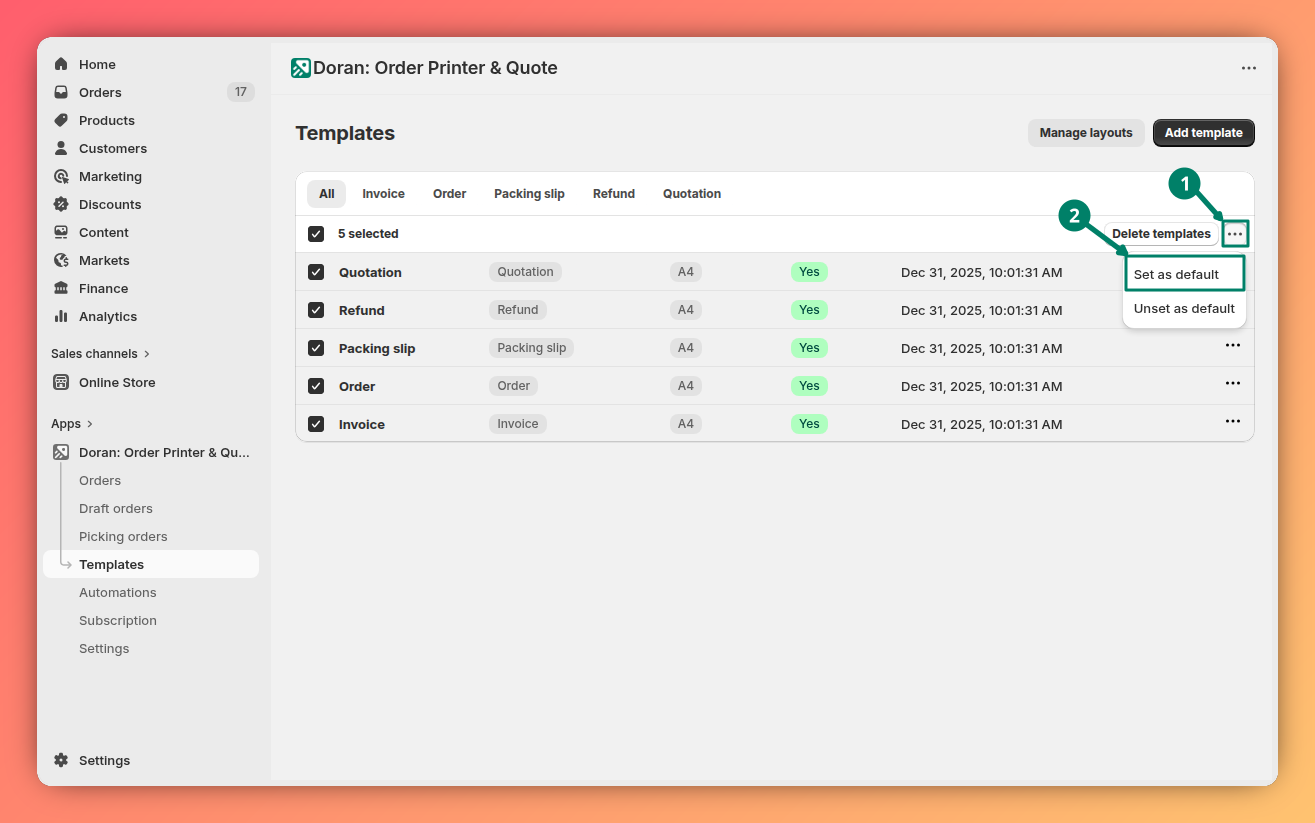
Task: Click the Packing slip type tag
Action: click(531, 348)
